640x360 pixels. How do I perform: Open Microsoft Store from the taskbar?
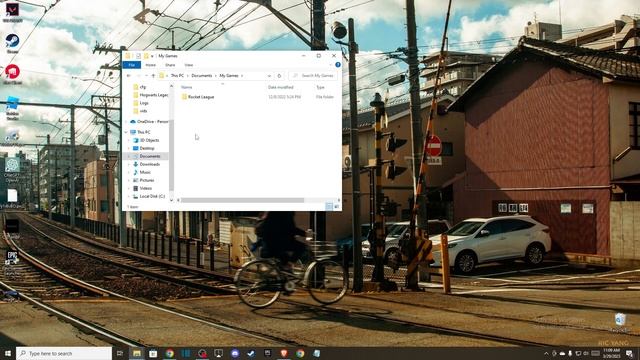point(153,353)
